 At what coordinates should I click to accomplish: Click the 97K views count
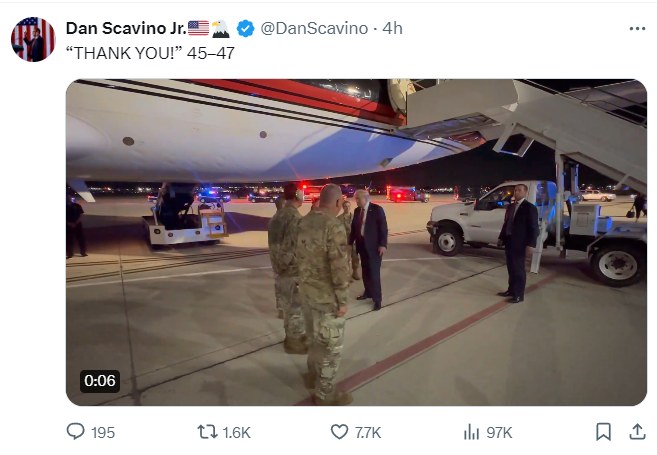[x=499, y=432]
